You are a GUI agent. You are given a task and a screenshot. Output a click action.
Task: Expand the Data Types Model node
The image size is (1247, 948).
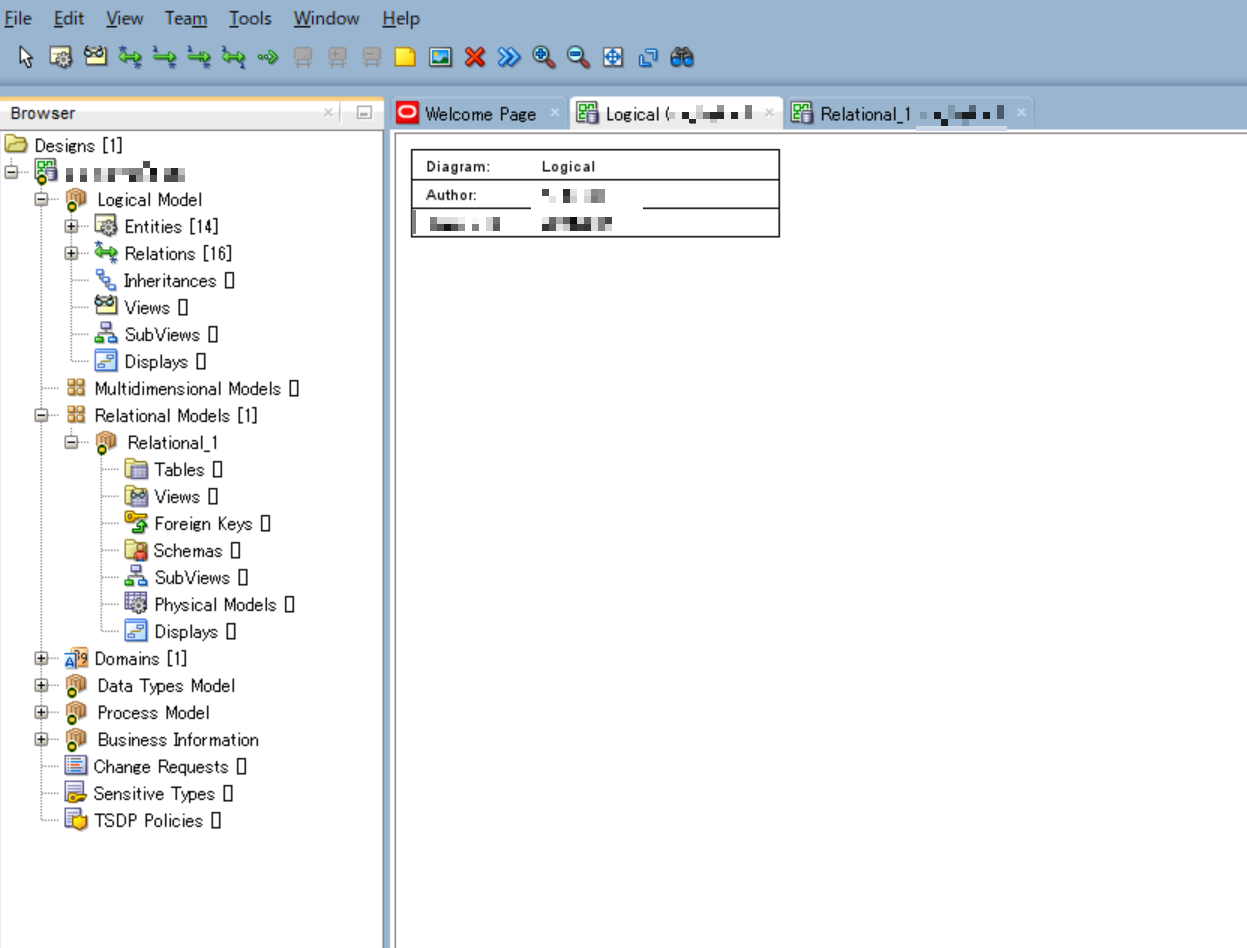point(41,685)
